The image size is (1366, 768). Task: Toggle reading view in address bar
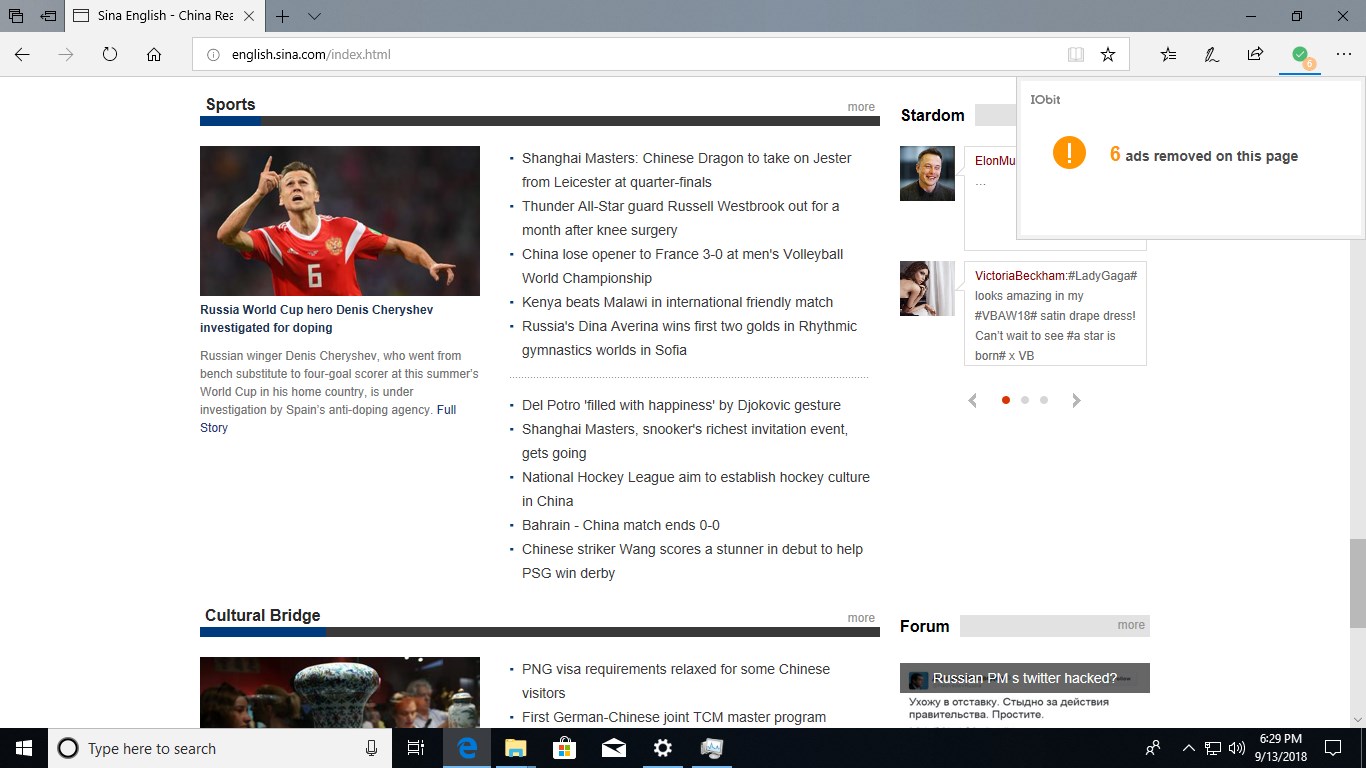point(1076,55)
